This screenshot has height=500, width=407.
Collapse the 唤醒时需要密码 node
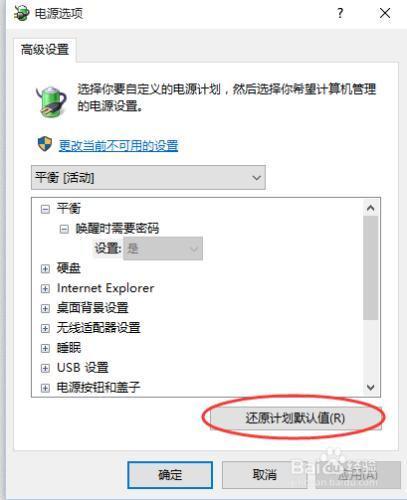click(x=64, y=229)
